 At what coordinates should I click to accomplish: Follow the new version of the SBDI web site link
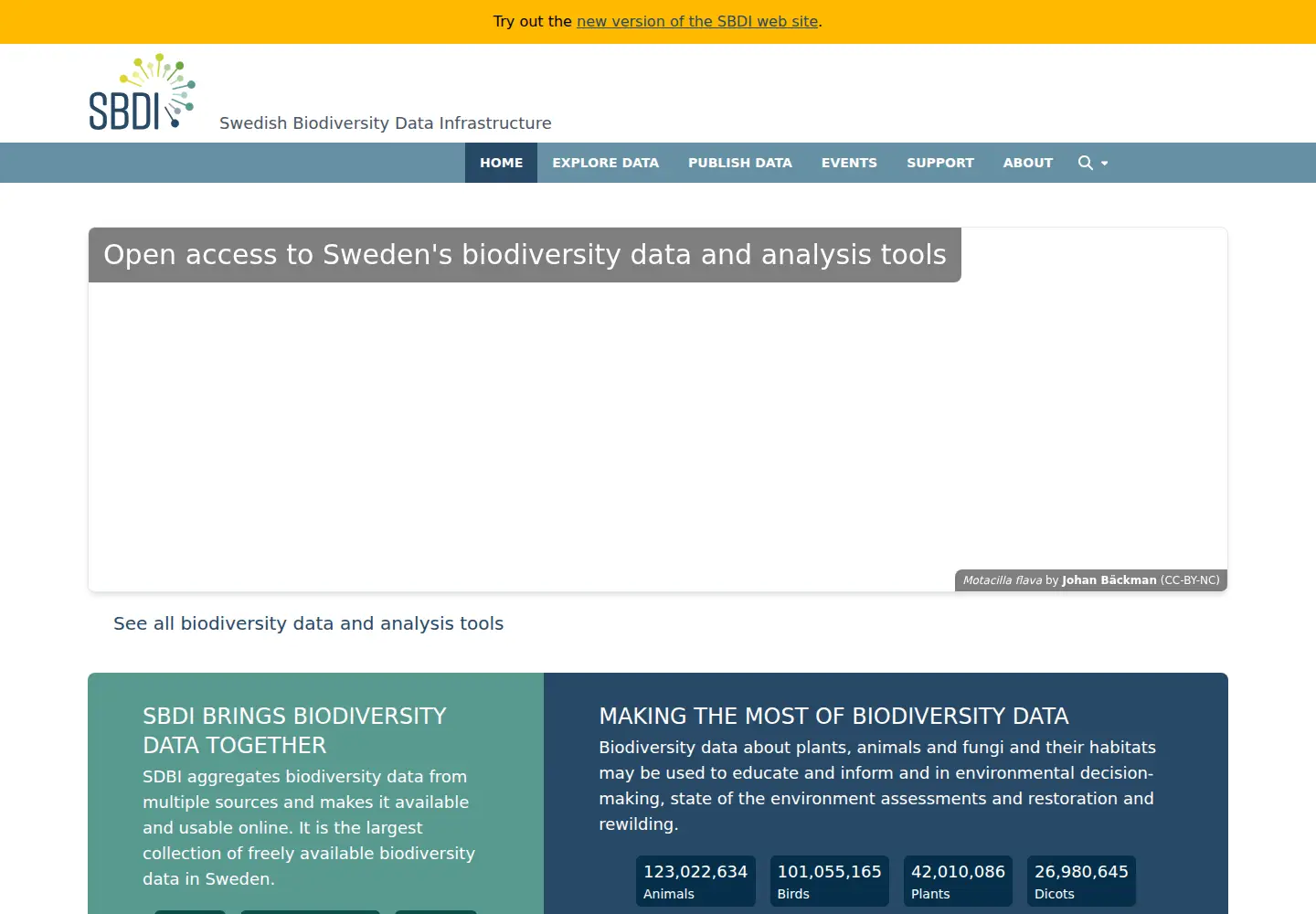697,21
